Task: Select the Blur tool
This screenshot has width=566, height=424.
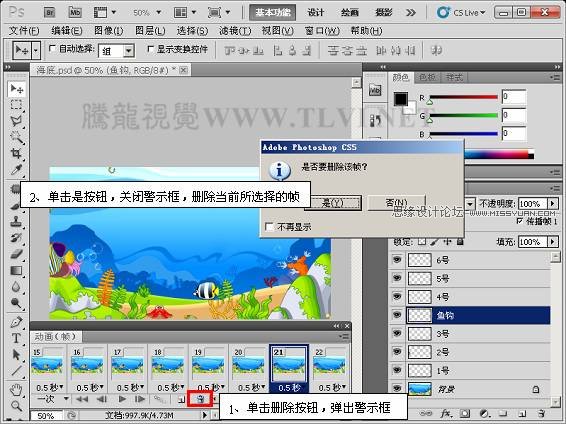Action: tap(16, 287)
